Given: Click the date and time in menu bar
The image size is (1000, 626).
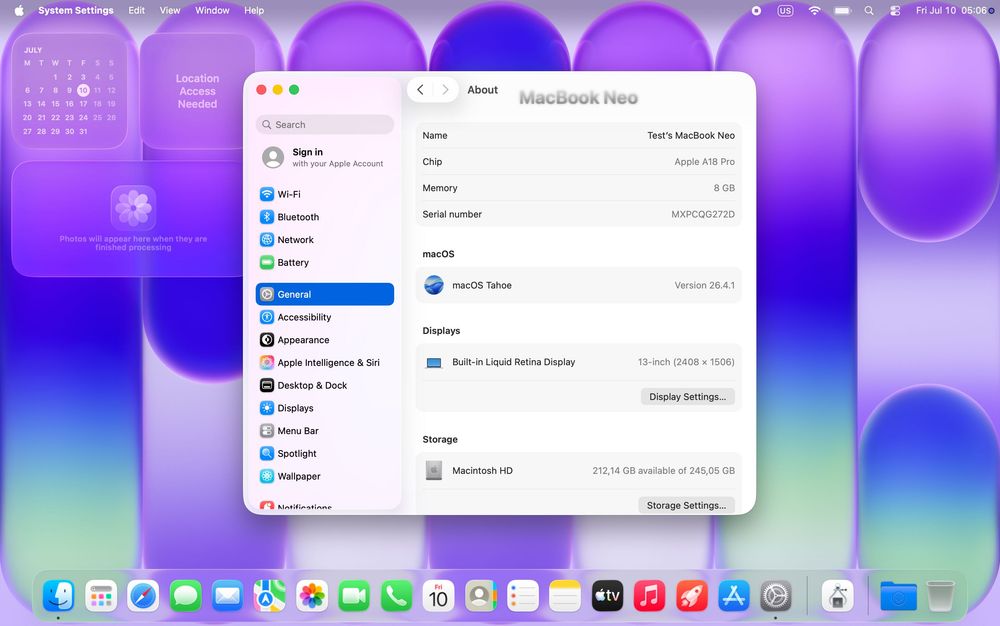Looking at the screenshot, I should pos(950,11).
